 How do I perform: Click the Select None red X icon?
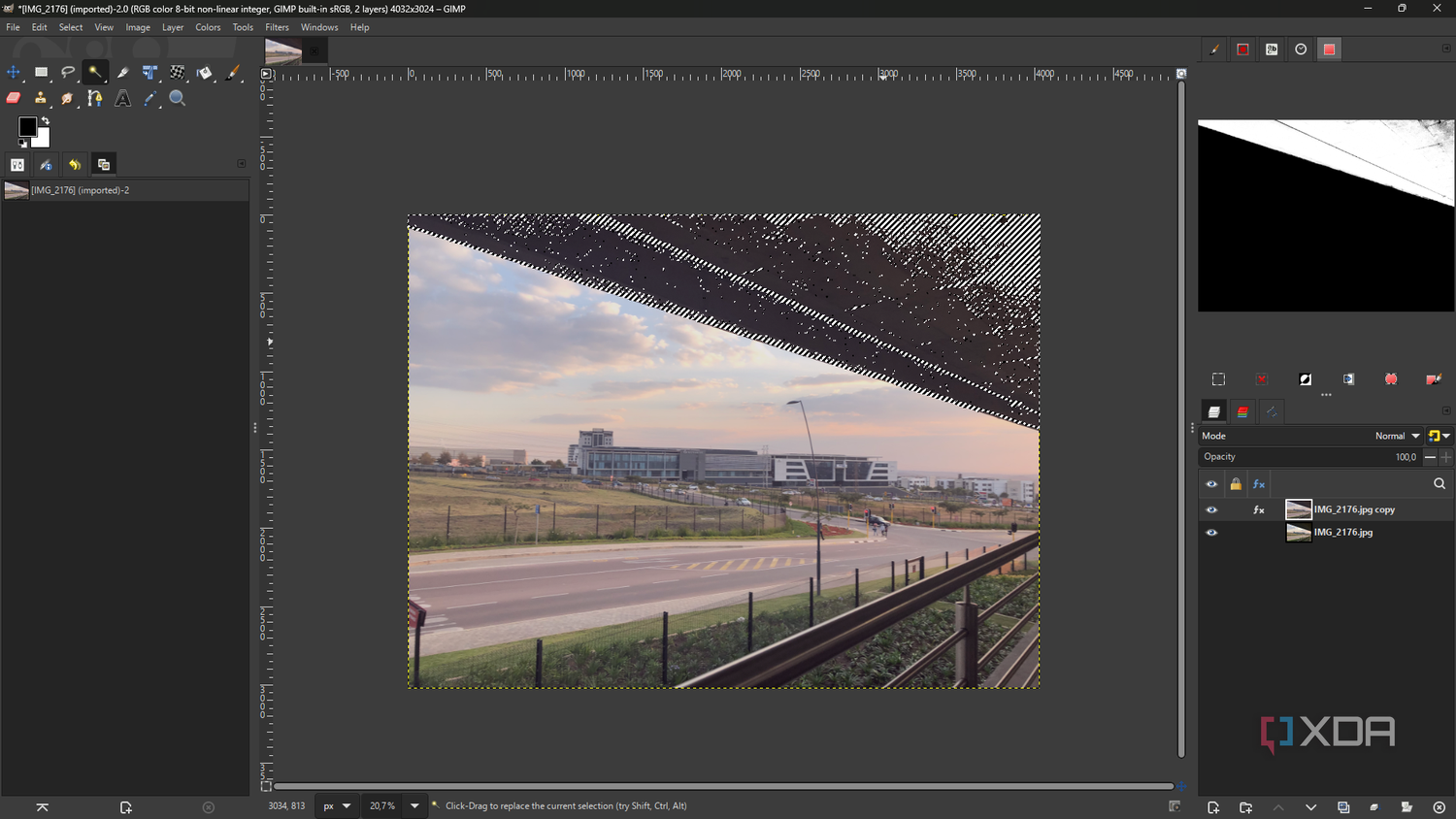[1262, 379]
